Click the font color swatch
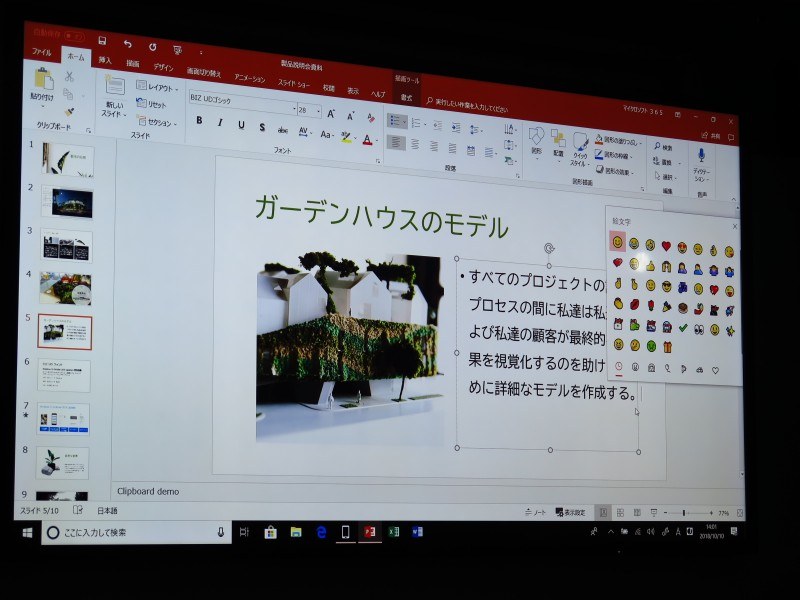The image size is (800, 600). click(x=367, y=140)
